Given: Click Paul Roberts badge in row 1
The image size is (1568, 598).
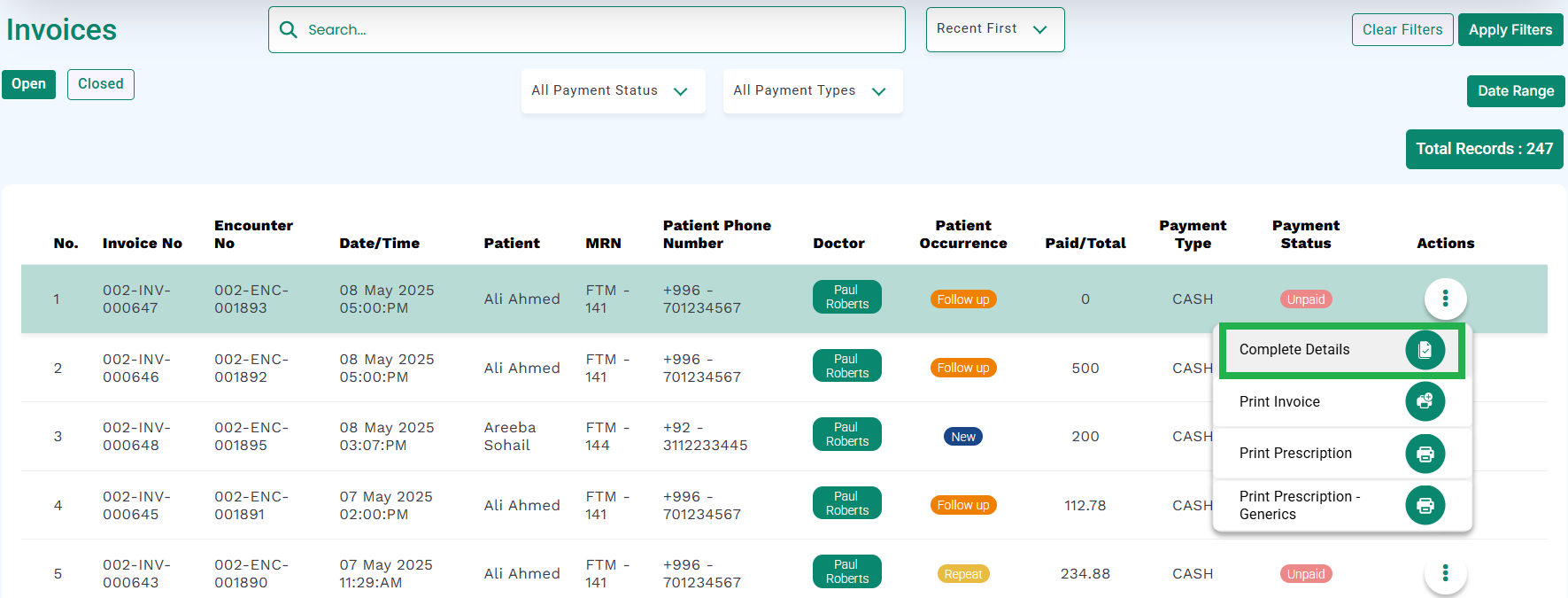Looking at the screenshot, I should click(847, 297).
